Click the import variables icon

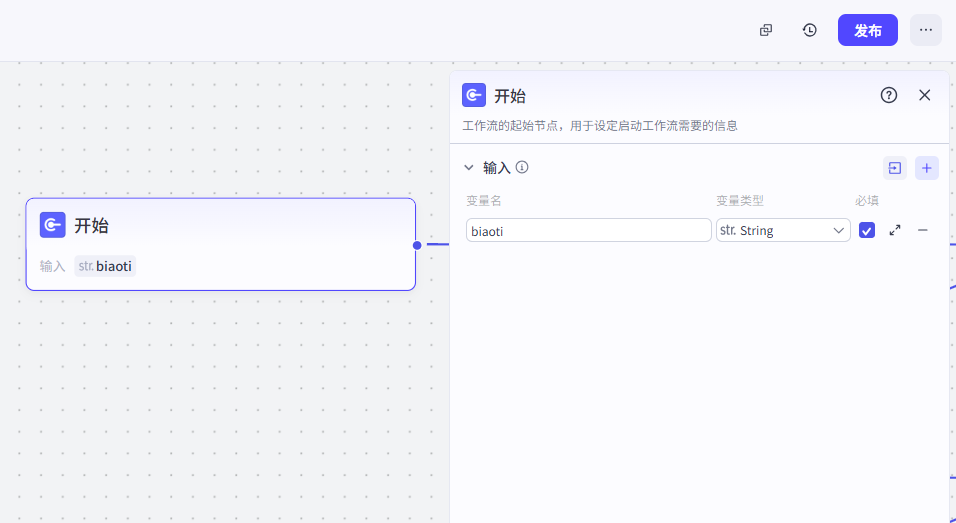pos(895,168)
